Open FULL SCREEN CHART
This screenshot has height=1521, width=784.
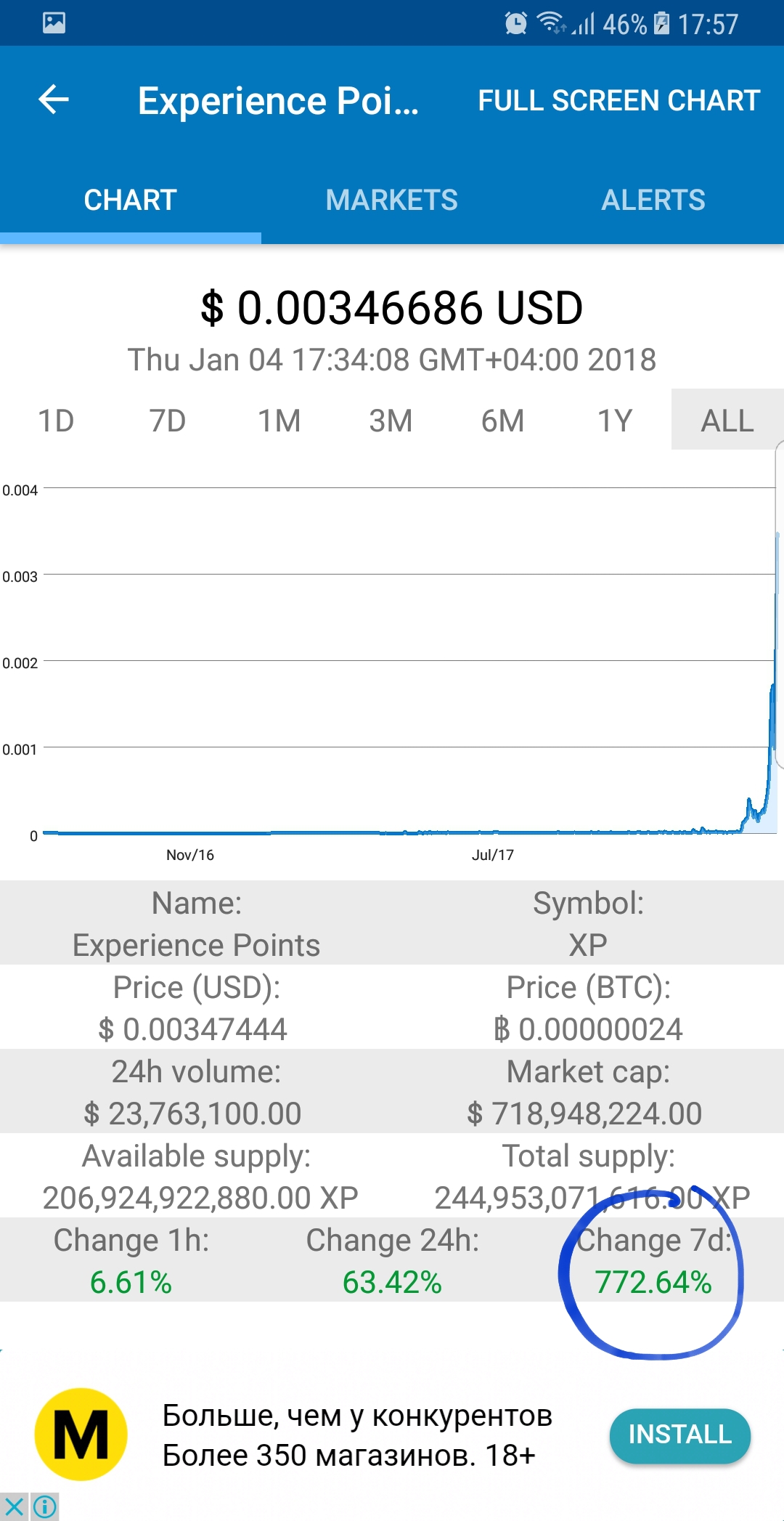coord(618,100)
